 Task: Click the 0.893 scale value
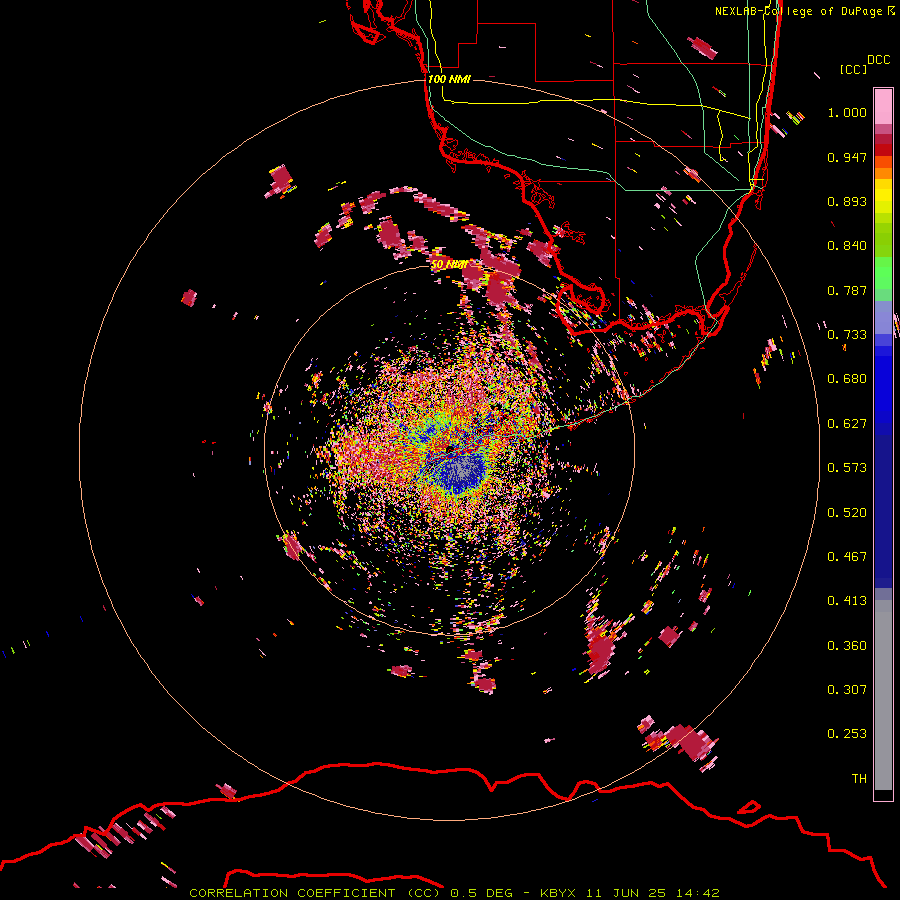click(847, 201)
